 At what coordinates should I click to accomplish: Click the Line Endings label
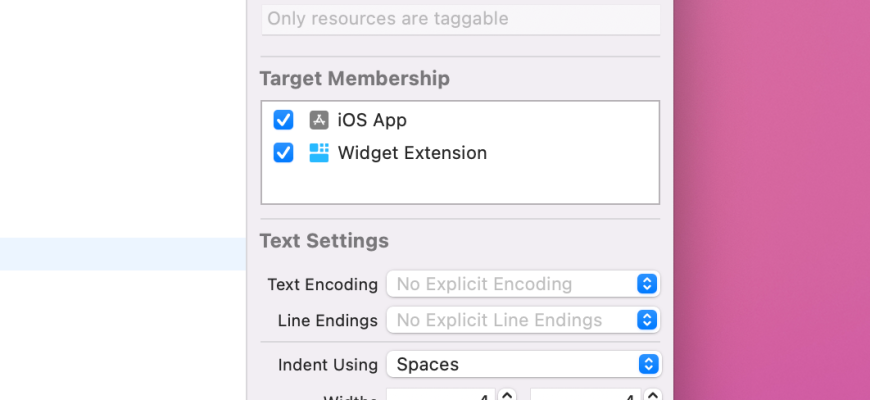coord(327,320)
